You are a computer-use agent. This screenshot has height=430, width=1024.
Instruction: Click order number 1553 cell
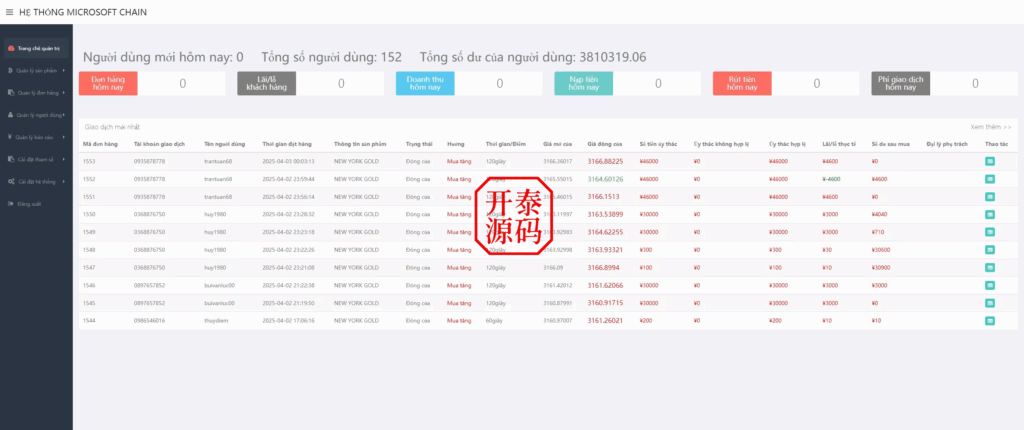pos(88,161)
